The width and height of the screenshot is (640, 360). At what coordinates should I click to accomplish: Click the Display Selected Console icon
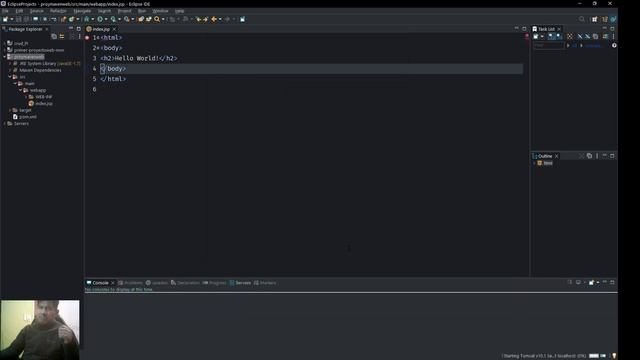click(x=578, y=282)
